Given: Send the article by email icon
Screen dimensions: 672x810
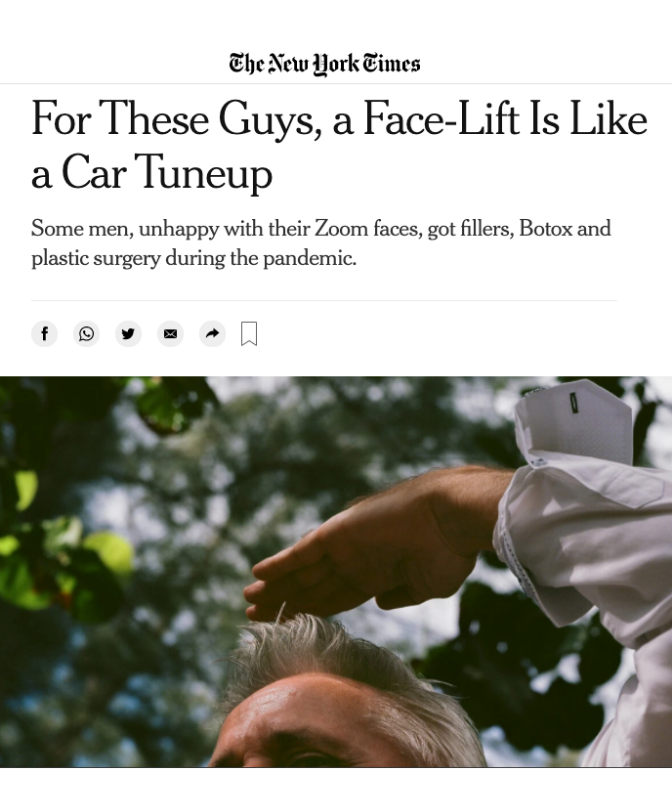Looking at the screenshot, I should 170,334.
